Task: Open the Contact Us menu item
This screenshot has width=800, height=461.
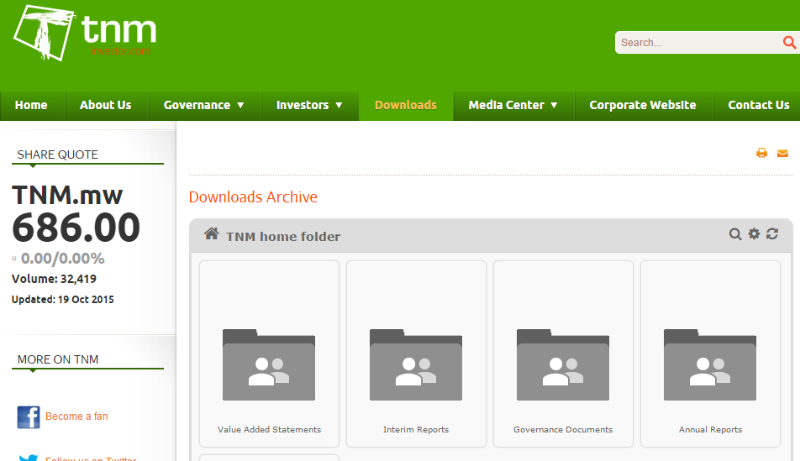Action: click(758, 105)
